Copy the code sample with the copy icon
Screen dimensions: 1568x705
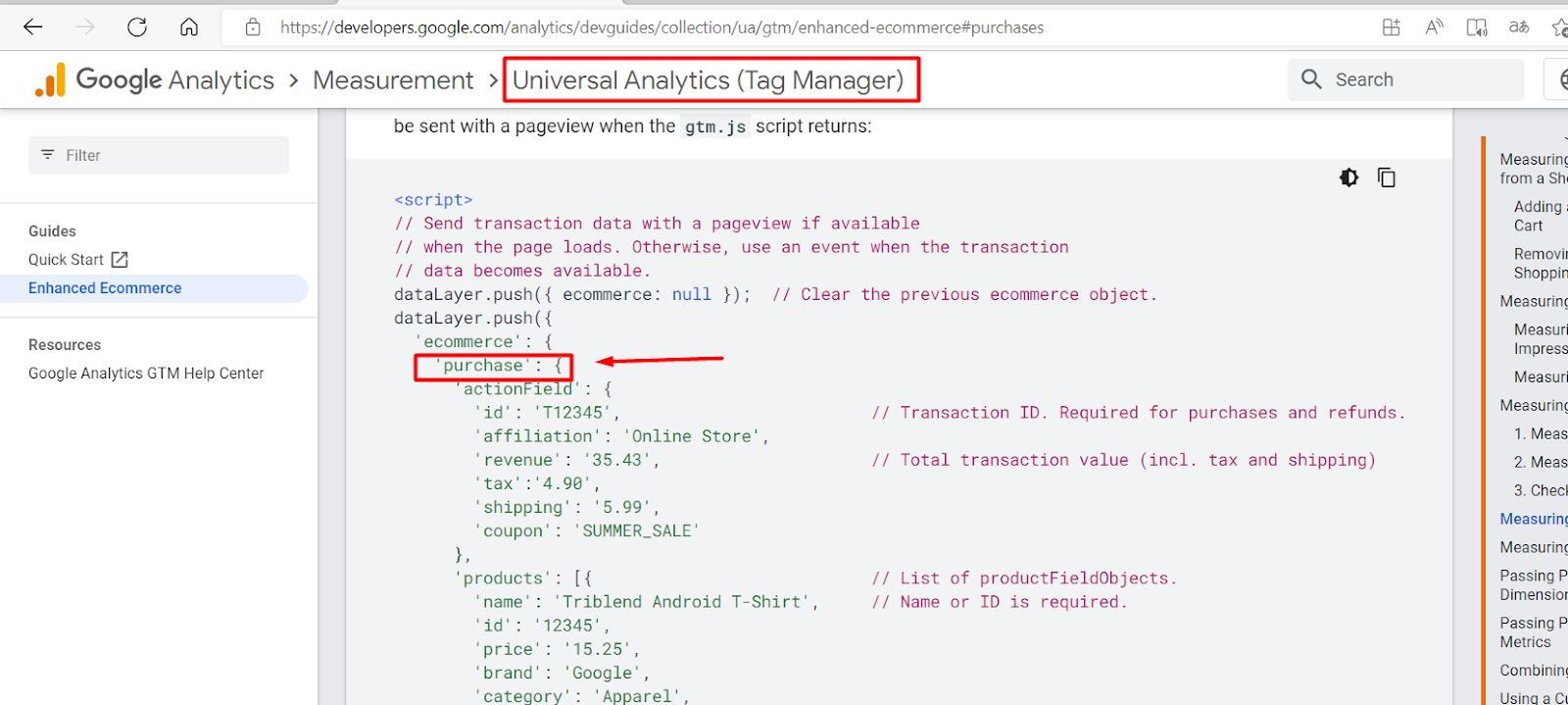1387,177
